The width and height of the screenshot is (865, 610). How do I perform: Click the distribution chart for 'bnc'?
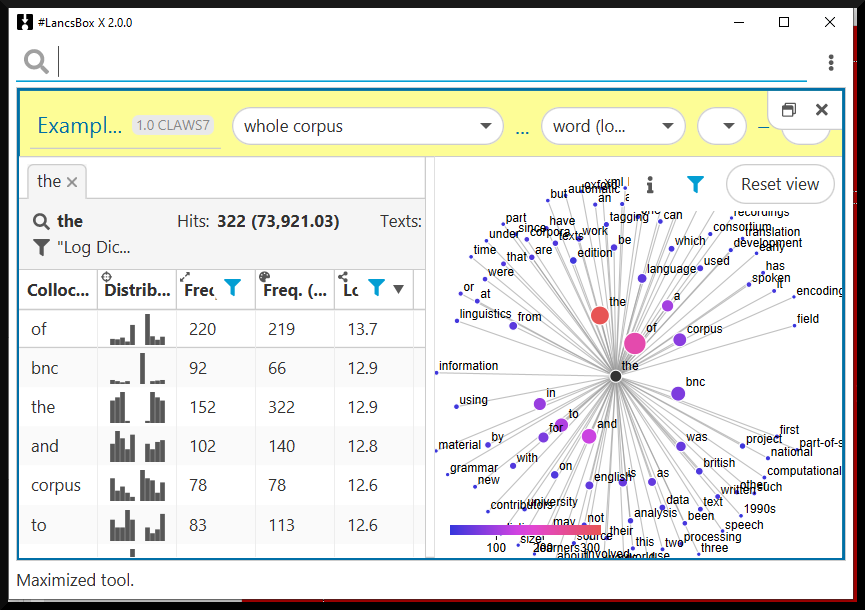tap(137, 368)
